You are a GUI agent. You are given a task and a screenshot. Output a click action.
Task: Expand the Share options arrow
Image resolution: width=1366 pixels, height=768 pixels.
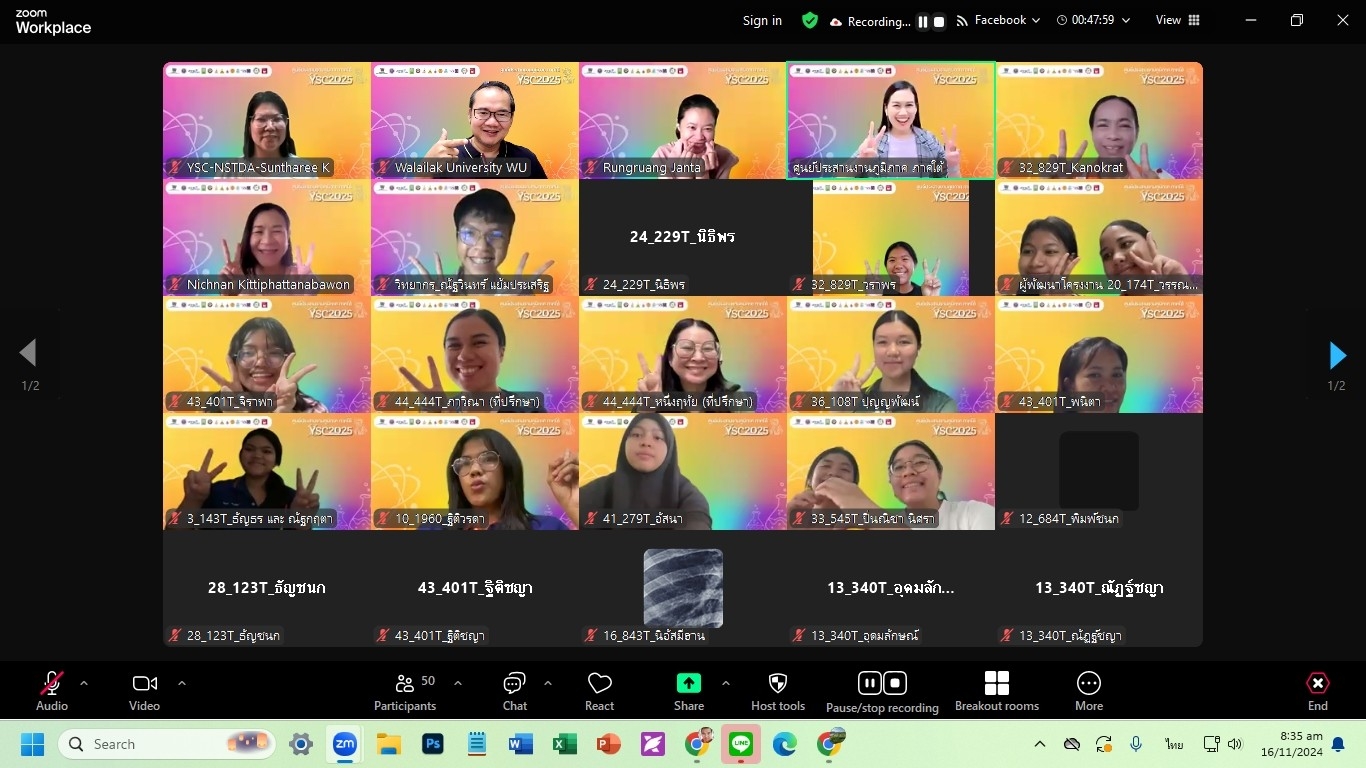tap(725, 683)
